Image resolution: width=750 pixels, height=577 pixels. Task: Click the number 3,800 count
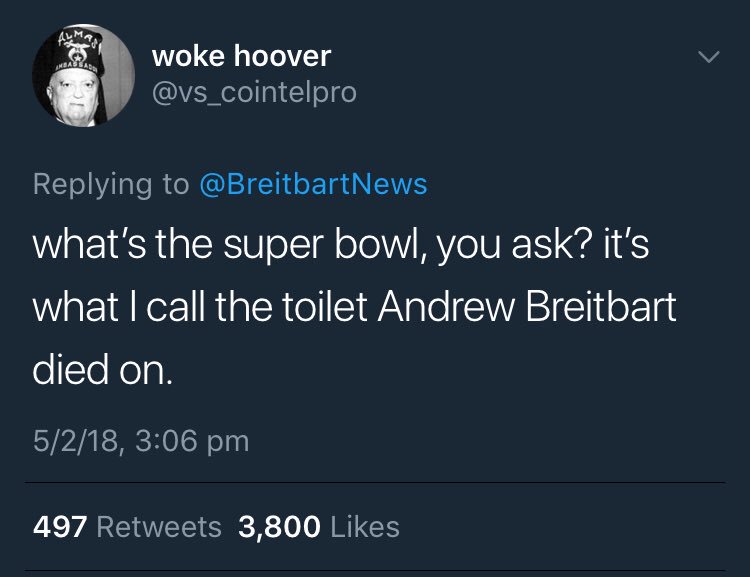tap(279, 527)
